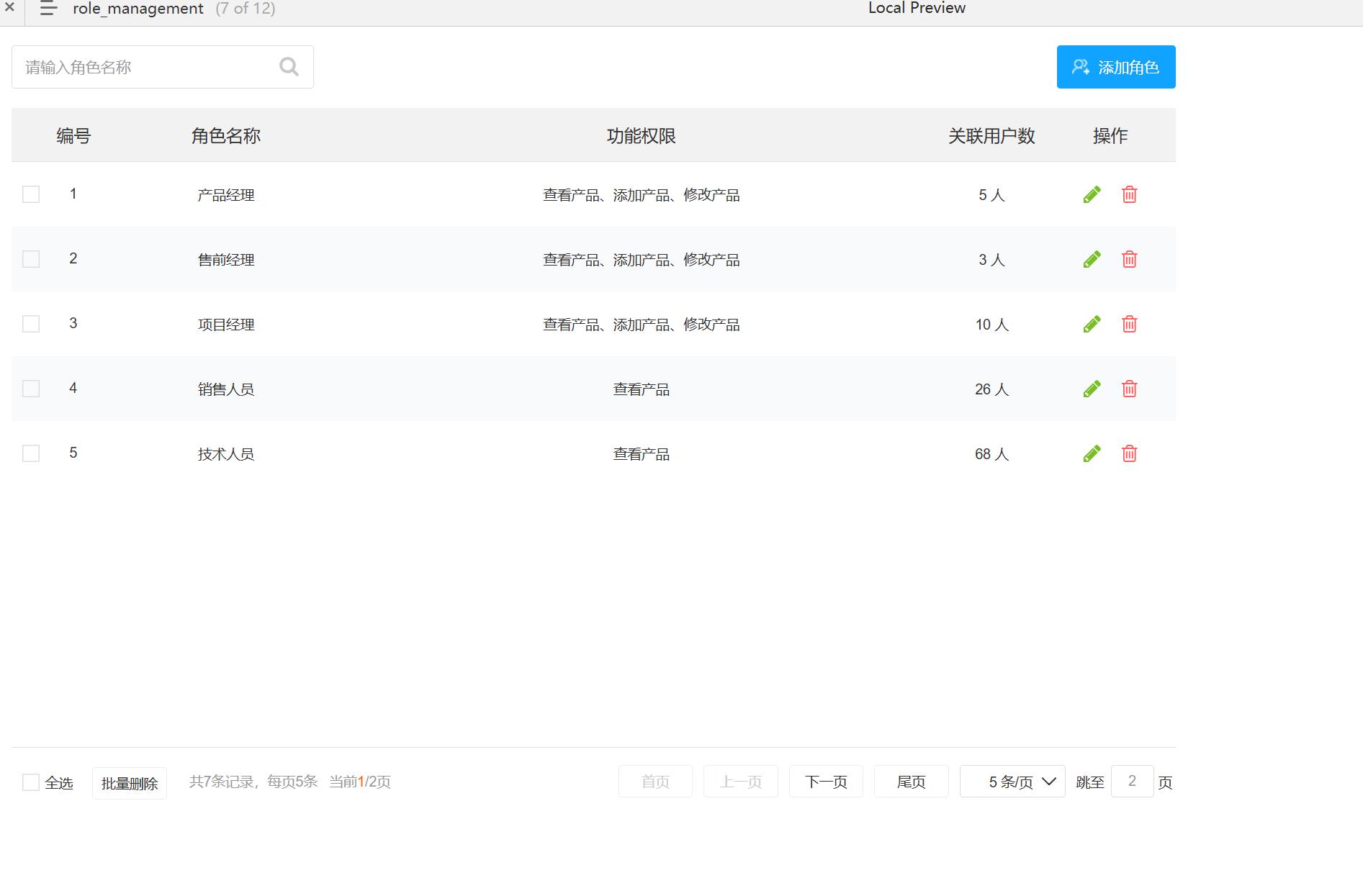Click the 批量删除 button
The width and height of the screenshot is (1363, 896).
click(x=130, y=783)
